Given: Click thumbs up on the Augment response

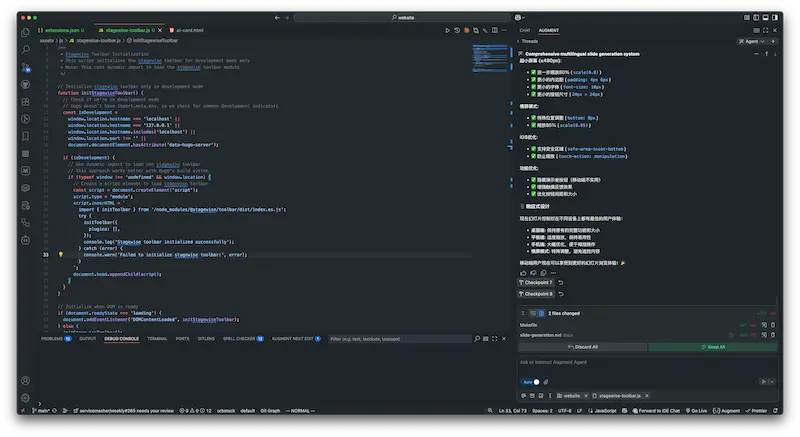Looking at the screenshot, I should 523,273.
